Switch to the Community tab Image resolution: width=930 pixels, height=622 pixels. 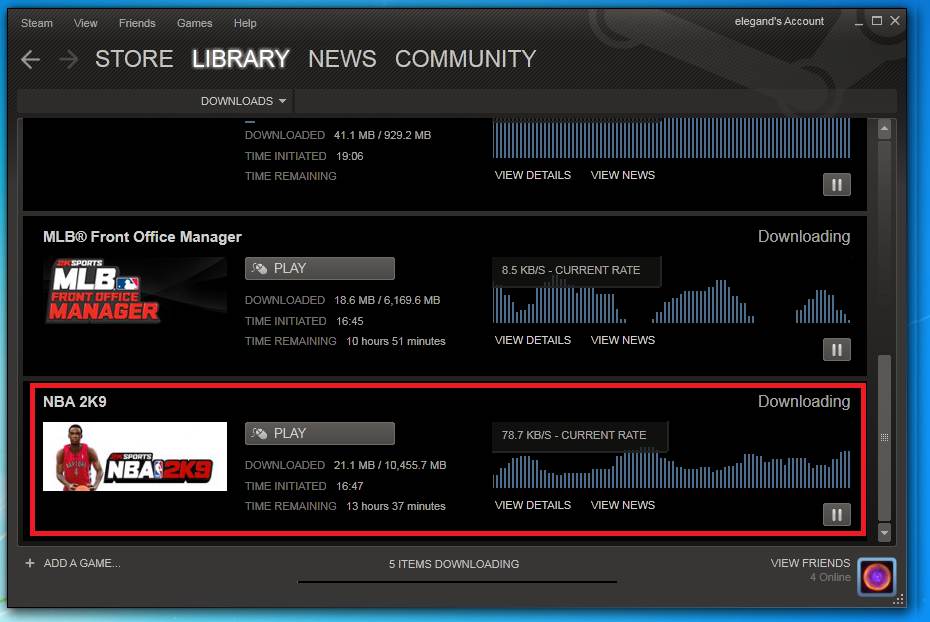click(466, 59)
